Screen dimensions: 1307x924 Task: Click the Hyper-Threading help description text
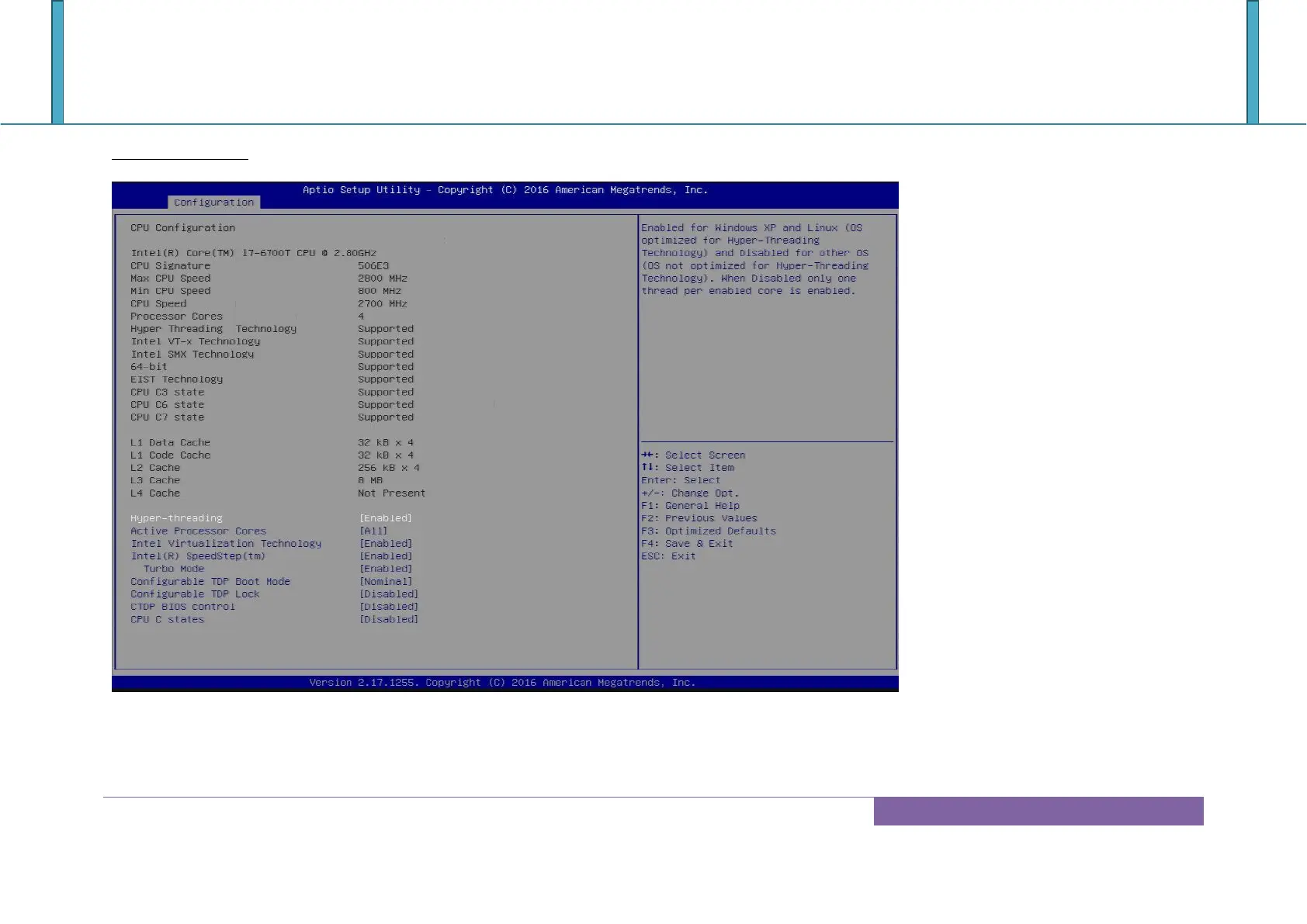tap(754, 259)
